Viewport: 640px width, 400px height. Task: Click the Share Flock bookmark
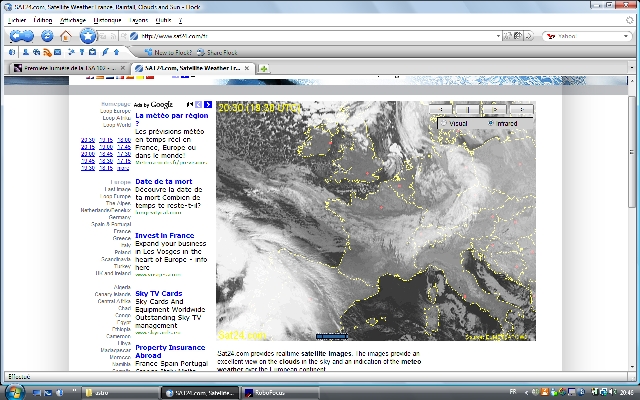coord(218,52)
